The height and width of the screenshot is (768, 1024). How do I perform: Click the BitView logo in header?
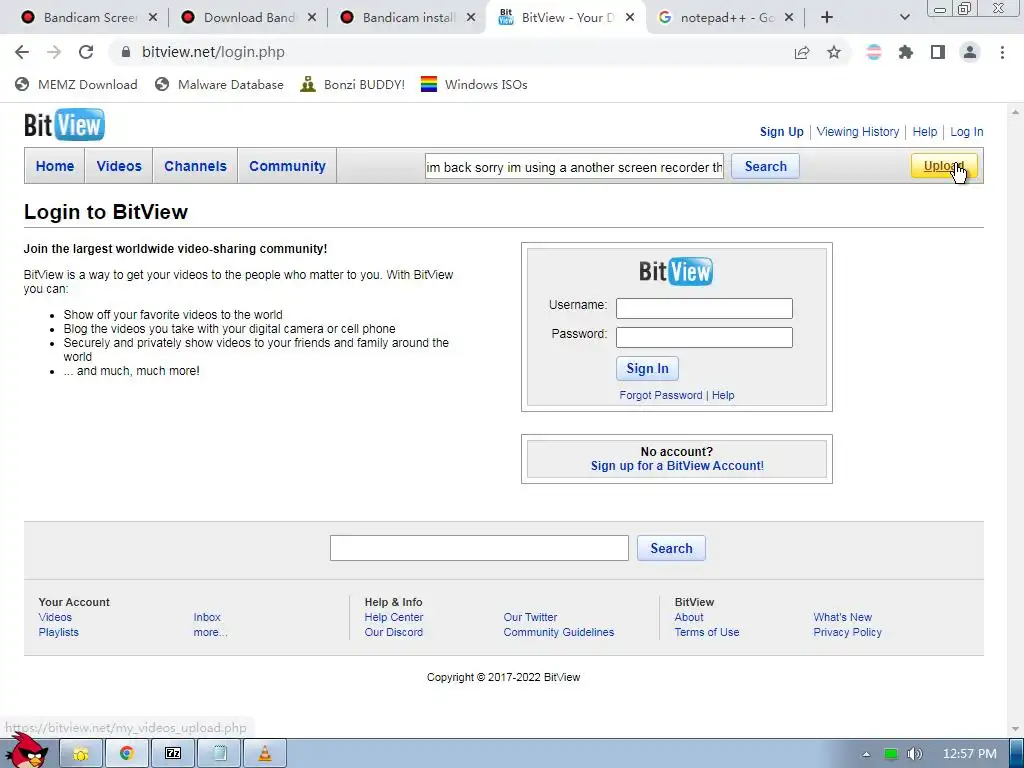(64, 125)
